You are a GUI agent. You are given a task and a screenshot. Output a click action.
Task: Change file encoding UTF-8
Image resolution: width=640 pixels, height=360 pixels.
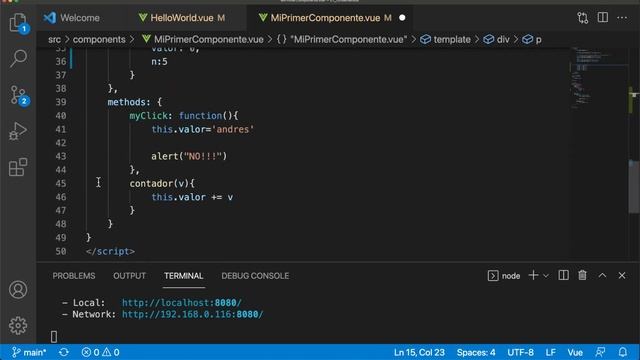pyautogui.click(x=520, y=352)
